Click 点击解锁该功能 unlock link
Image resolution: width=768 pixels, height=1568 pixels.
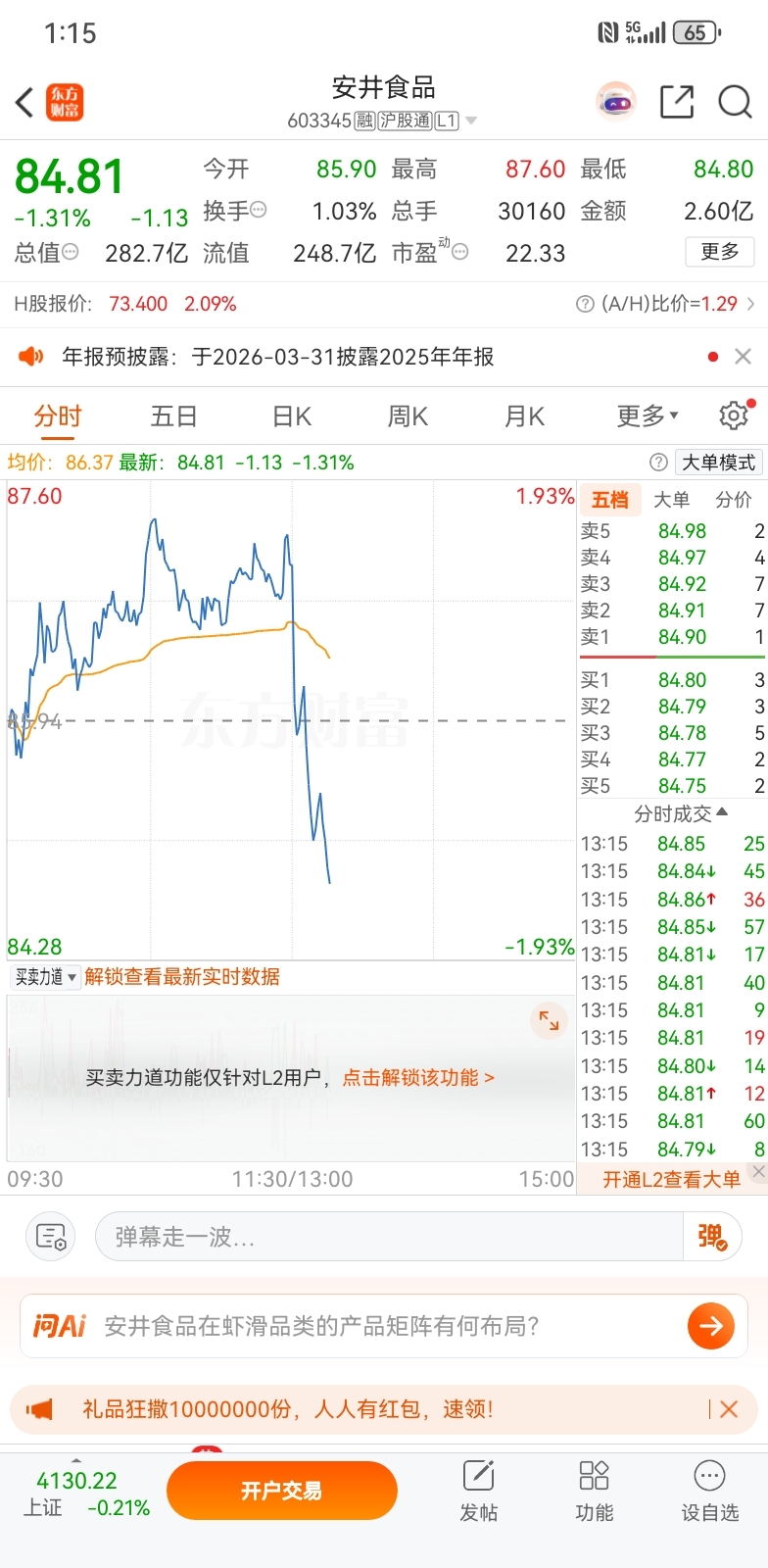[418, 1078]
